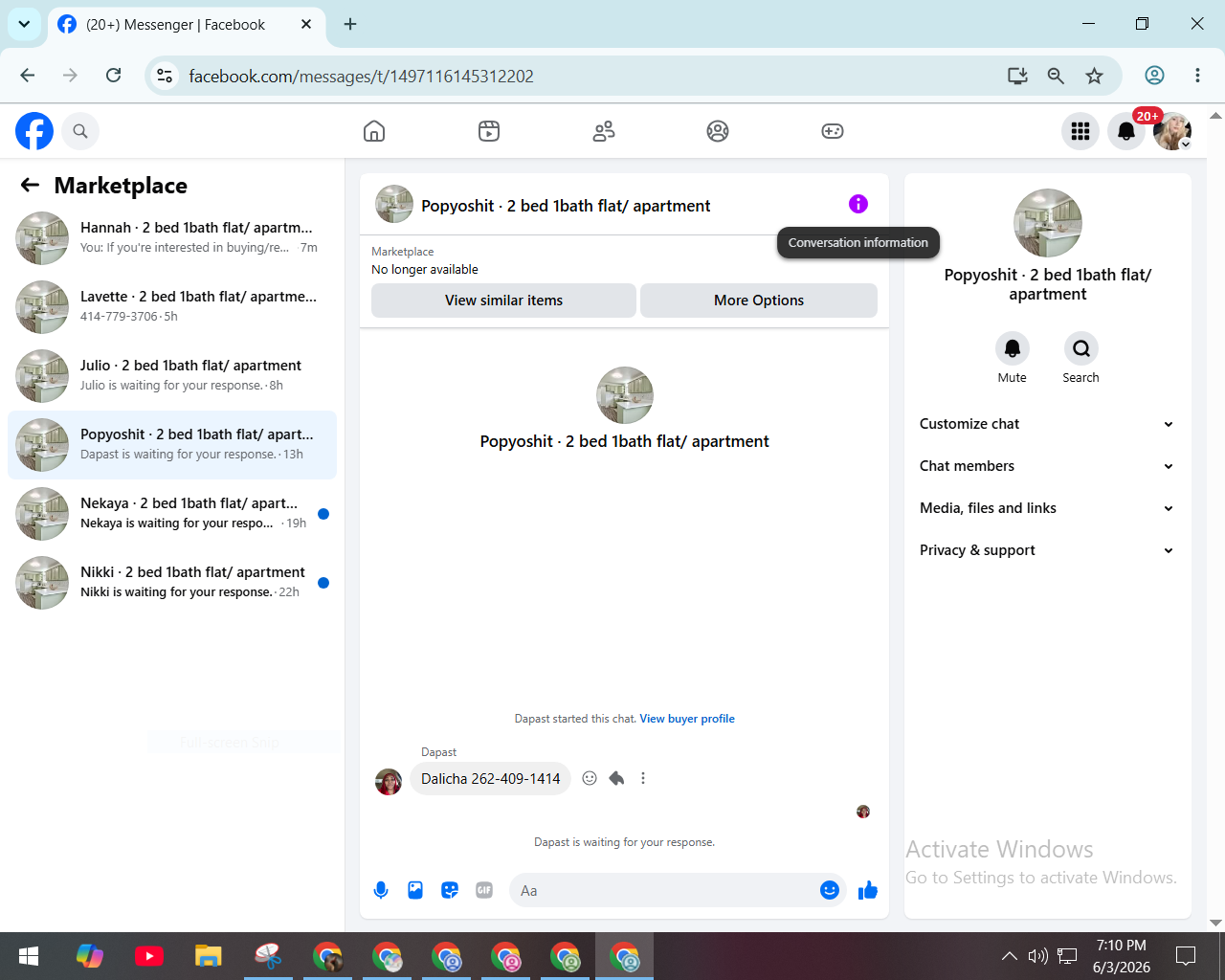Open File Explorer from the taskbar
This screenshot has height=980, width=1225.
tap(209, 956)
